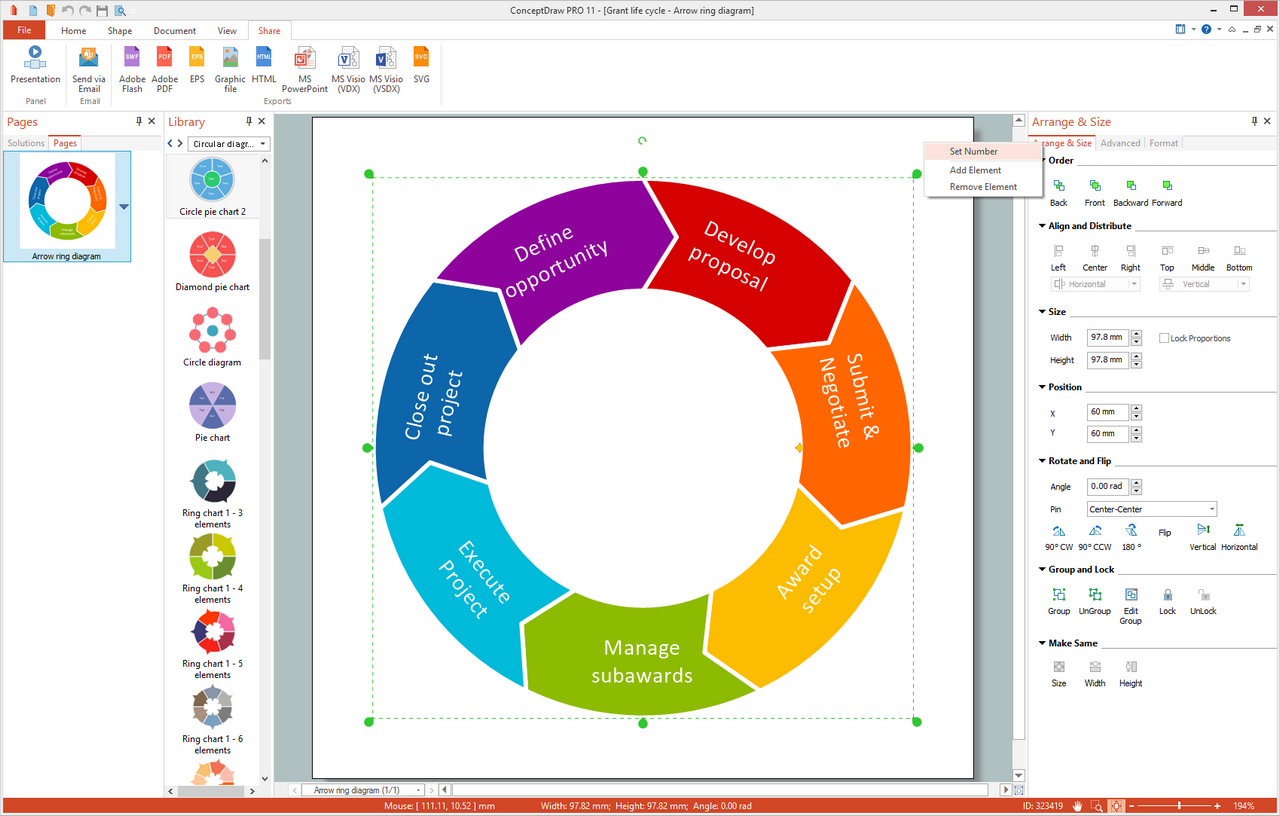Screen dimensions: 1280x816
Task: Switch to the Document ribbon tab
Action: point(175,31)
